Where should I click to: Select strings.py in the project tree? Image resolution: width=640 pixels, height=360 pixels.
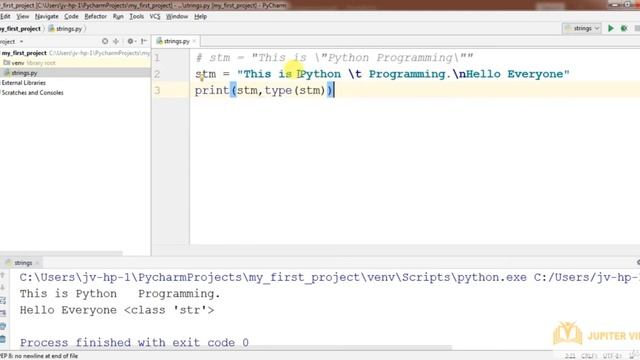pyautogui.click(x=75, y=73)
